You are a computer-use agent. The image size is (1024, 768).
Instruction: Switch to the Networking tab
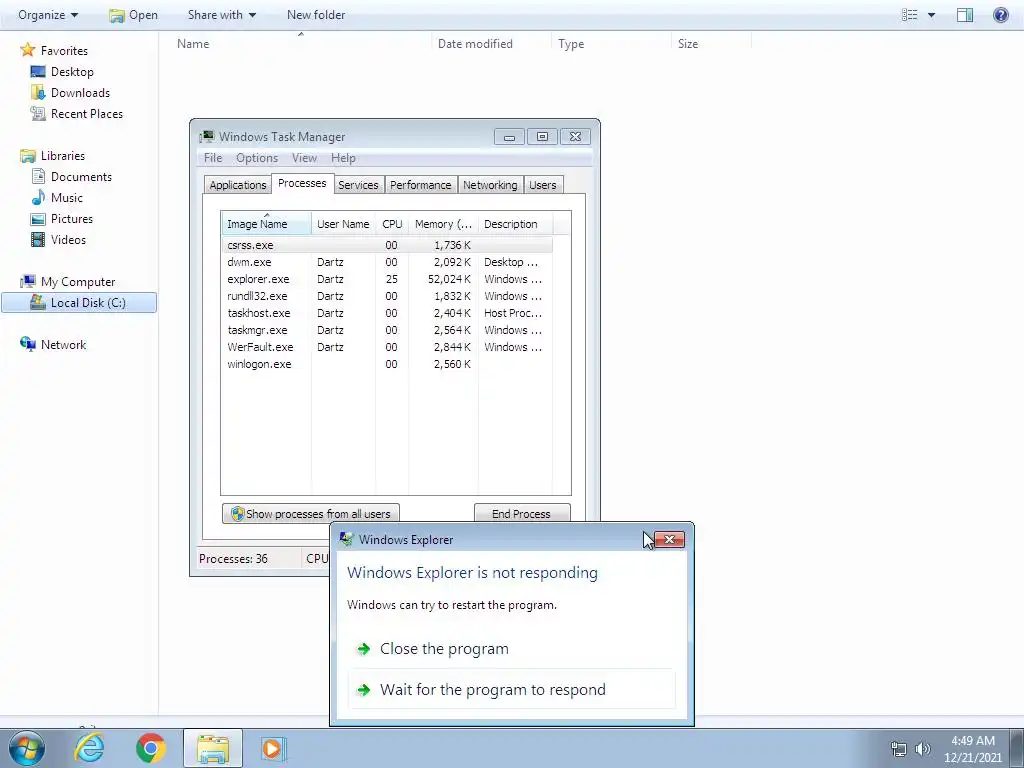(x=490, y=185)
